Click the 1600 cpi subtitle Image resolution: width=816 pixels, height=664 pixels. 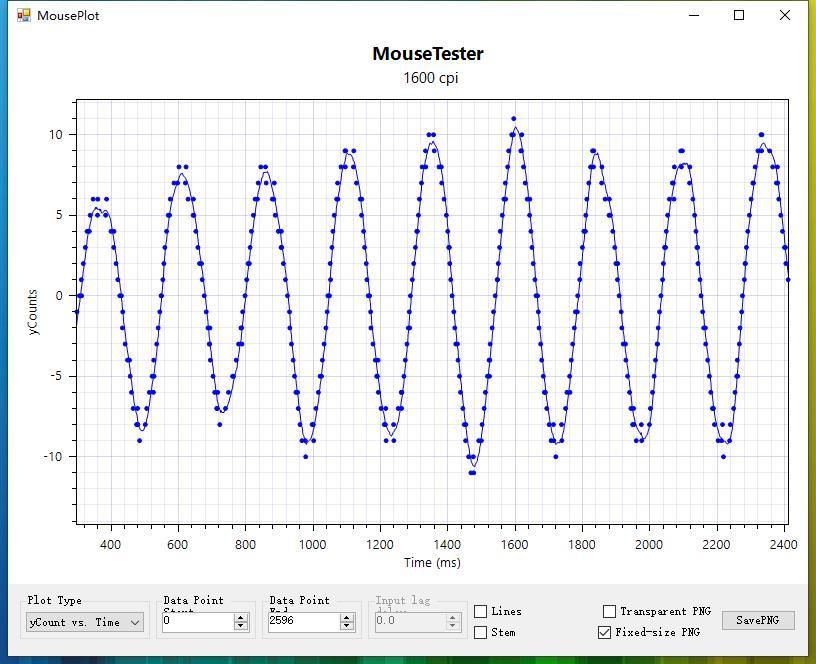point(430,78)
